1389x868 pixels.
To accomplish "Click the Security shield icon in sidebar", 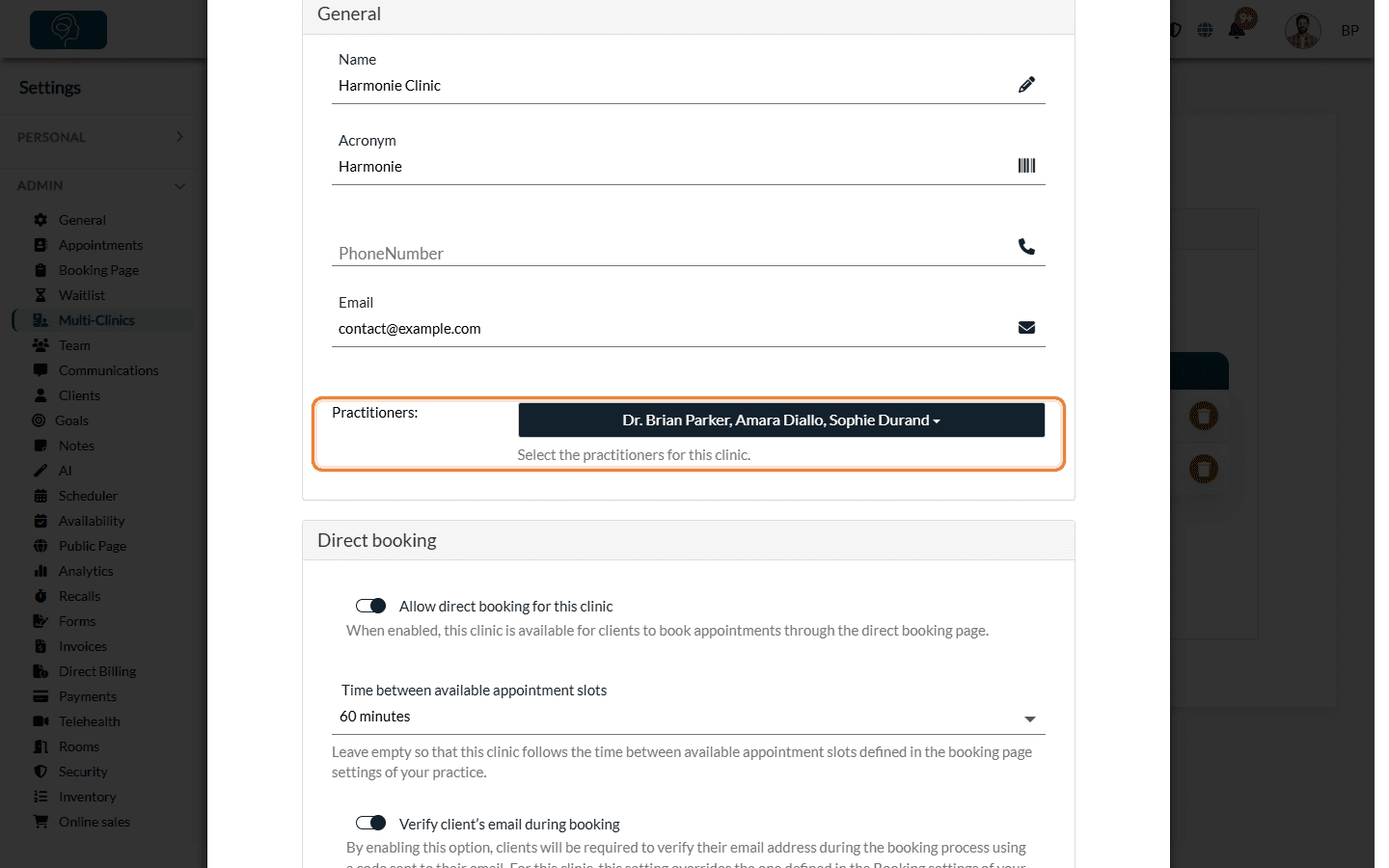I will point(41,772).
